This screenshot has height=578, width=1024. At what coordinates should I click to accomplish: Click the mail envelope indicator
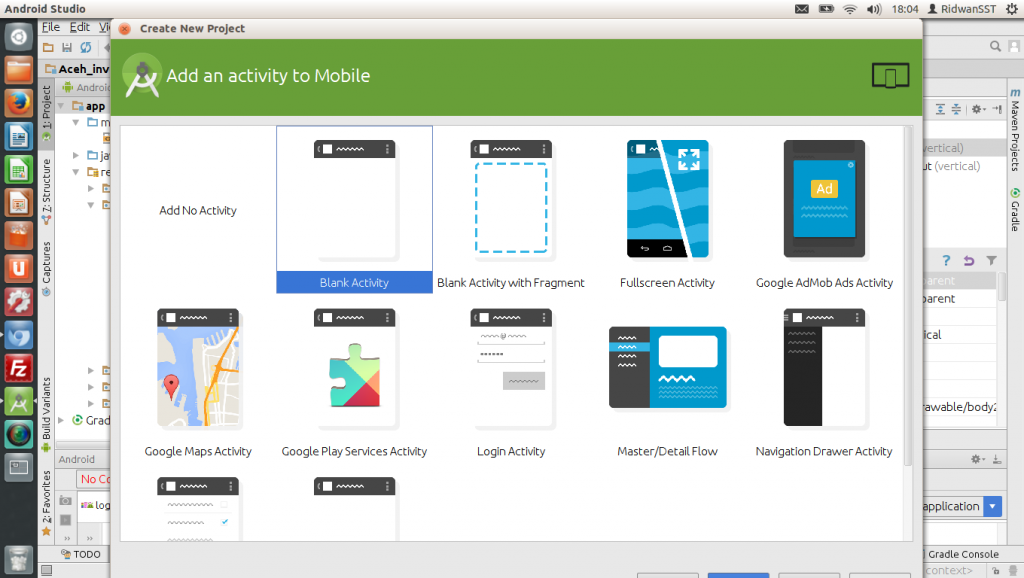[x=802, y=9]
